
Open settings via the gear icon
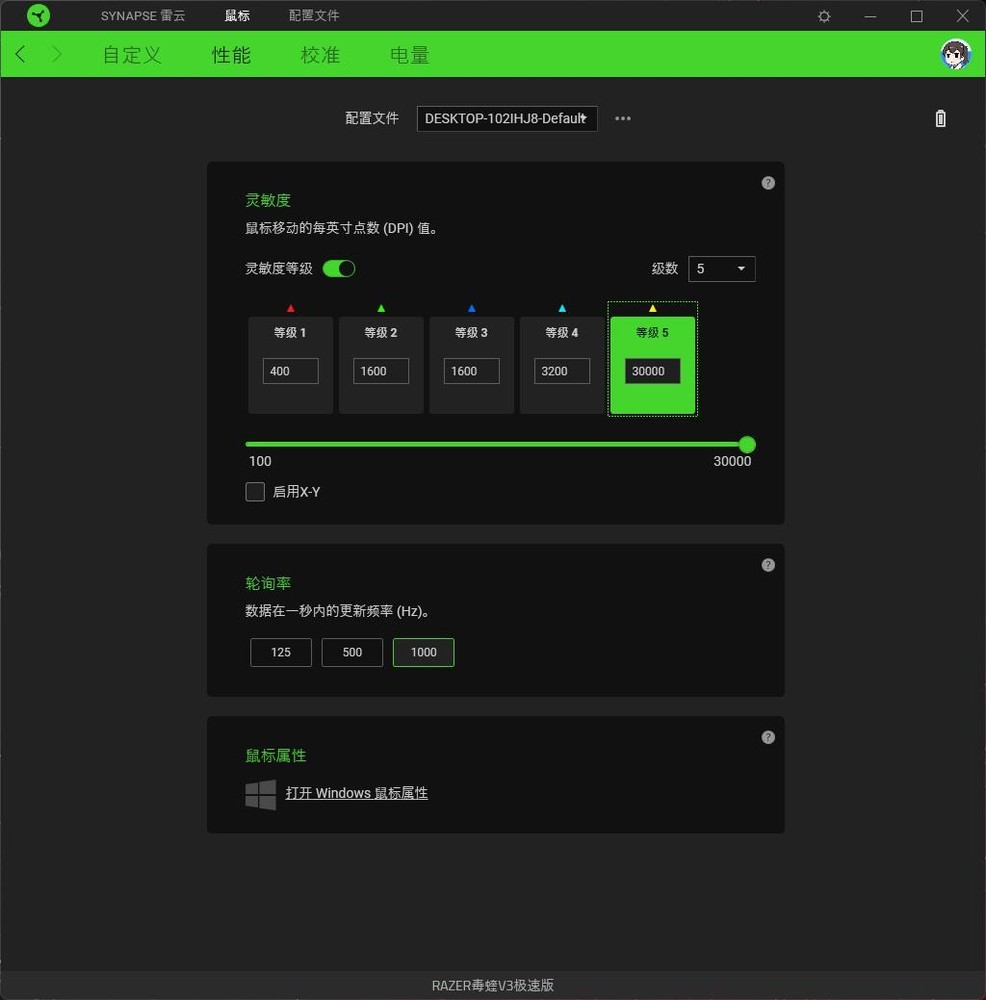click(x=824, y=16)
